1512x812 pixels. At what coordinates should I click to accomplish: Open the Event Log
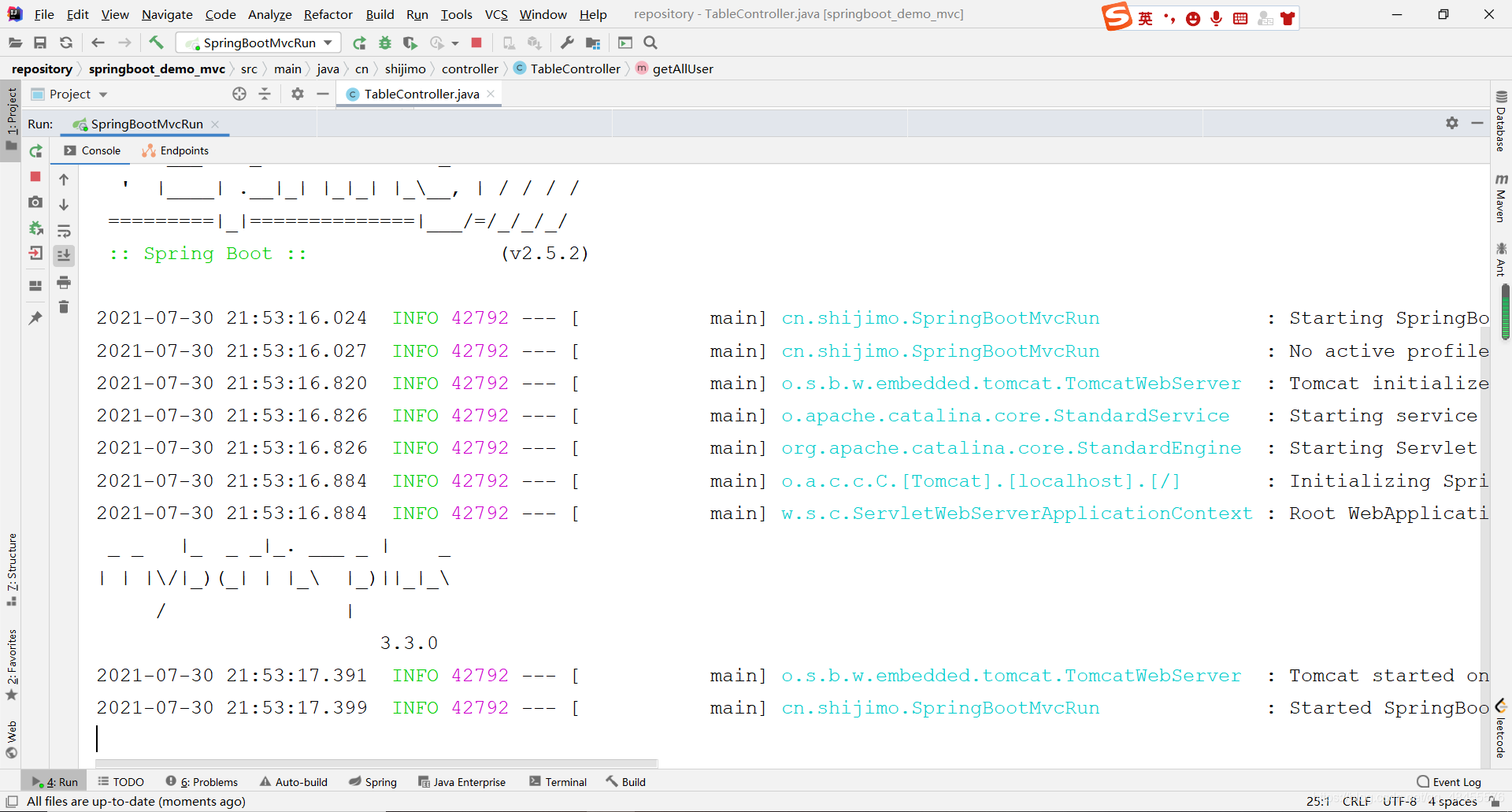[1449, 781]
